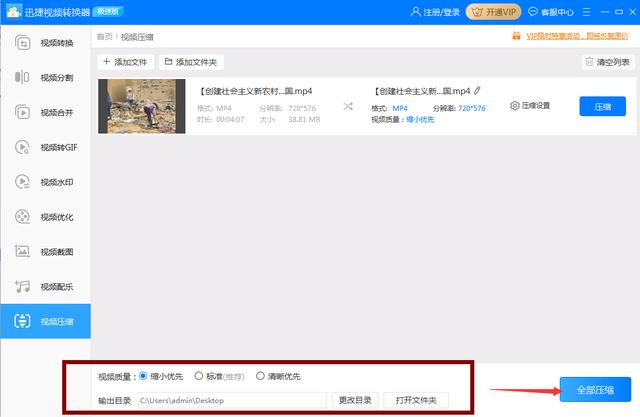Click the blue 全部压缩 button
The height and width of the screenshot is (417, 640).
[595, 389]
